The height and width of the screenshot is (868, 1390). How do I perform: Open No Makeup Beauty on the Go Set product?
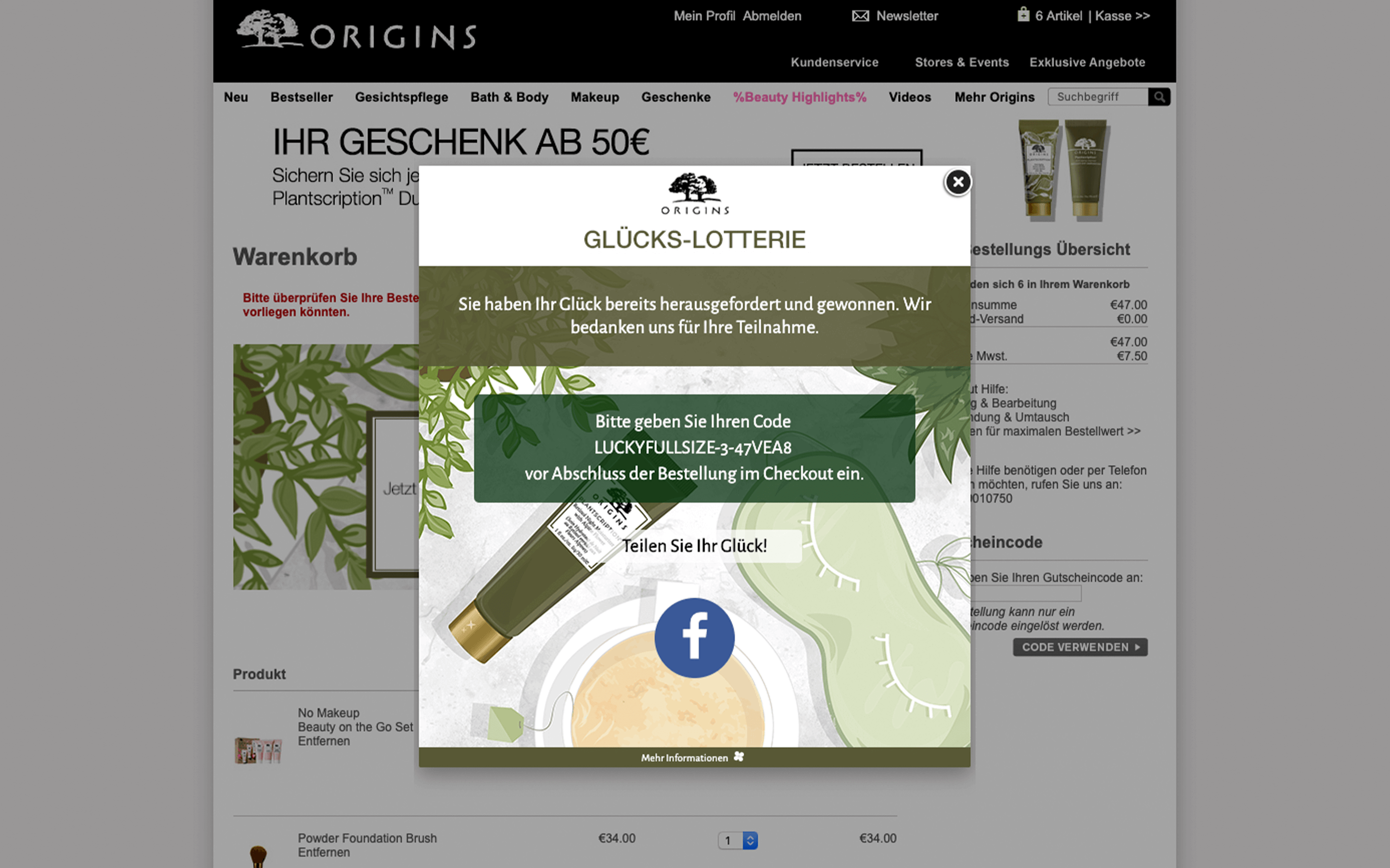click(x=355, y=720)
